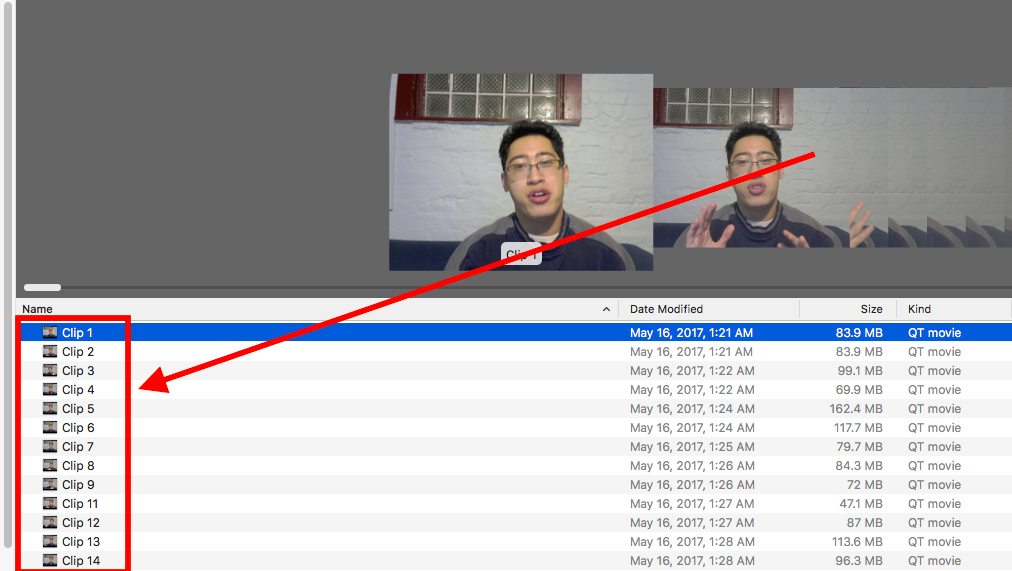The width and height of the screenshot is (1012, 571).
Task: Select the centered Clip 1 cover preview
Action: [521, 172]
